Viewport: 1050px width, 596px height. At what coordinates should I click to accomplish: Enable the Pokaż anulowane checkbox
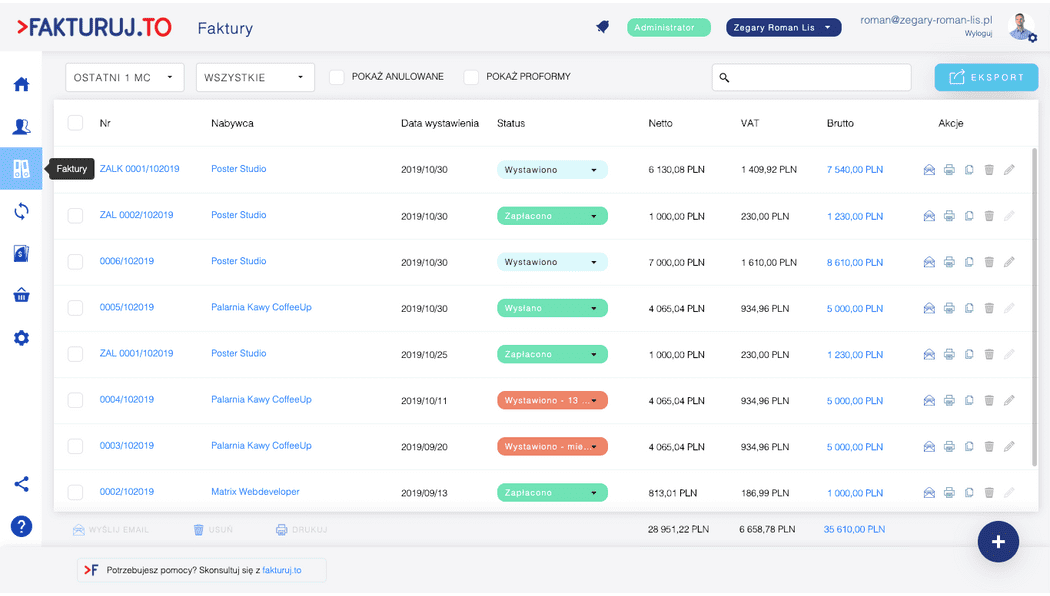click(x=337, y=77)
